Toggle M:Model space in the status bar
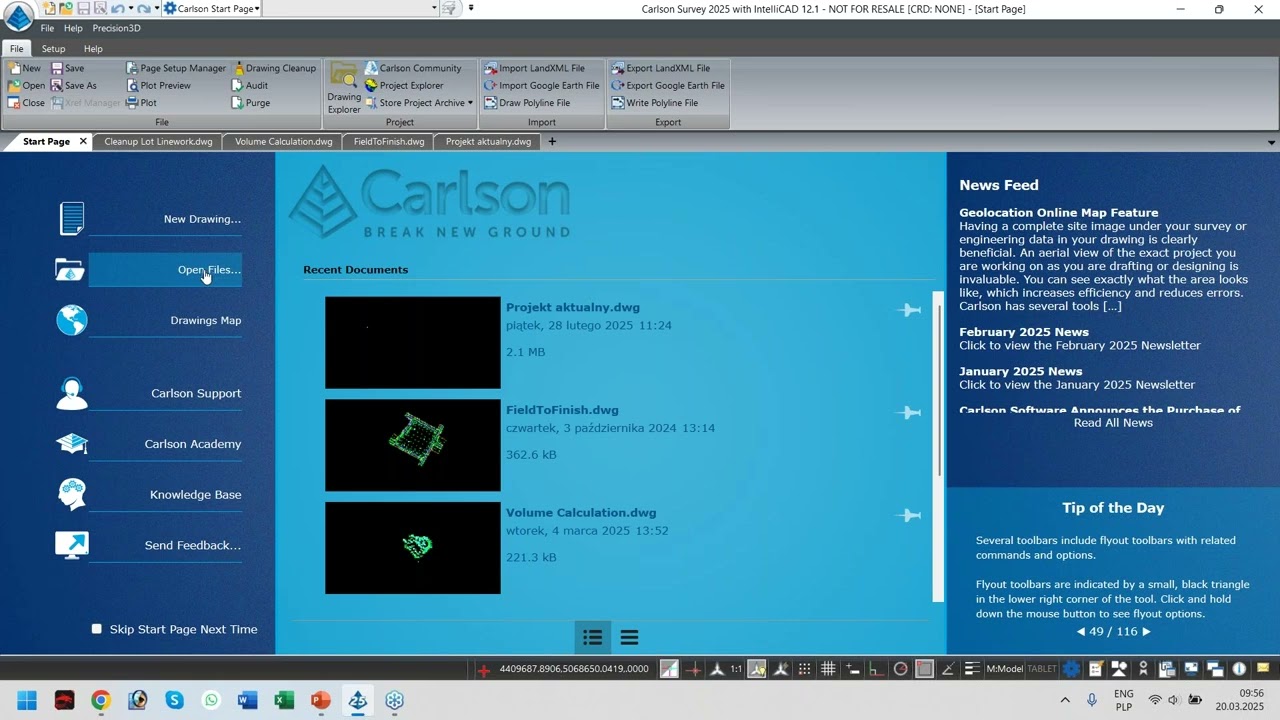The width and height of the screenshot is (1280, 720). tap(1005, 669)
